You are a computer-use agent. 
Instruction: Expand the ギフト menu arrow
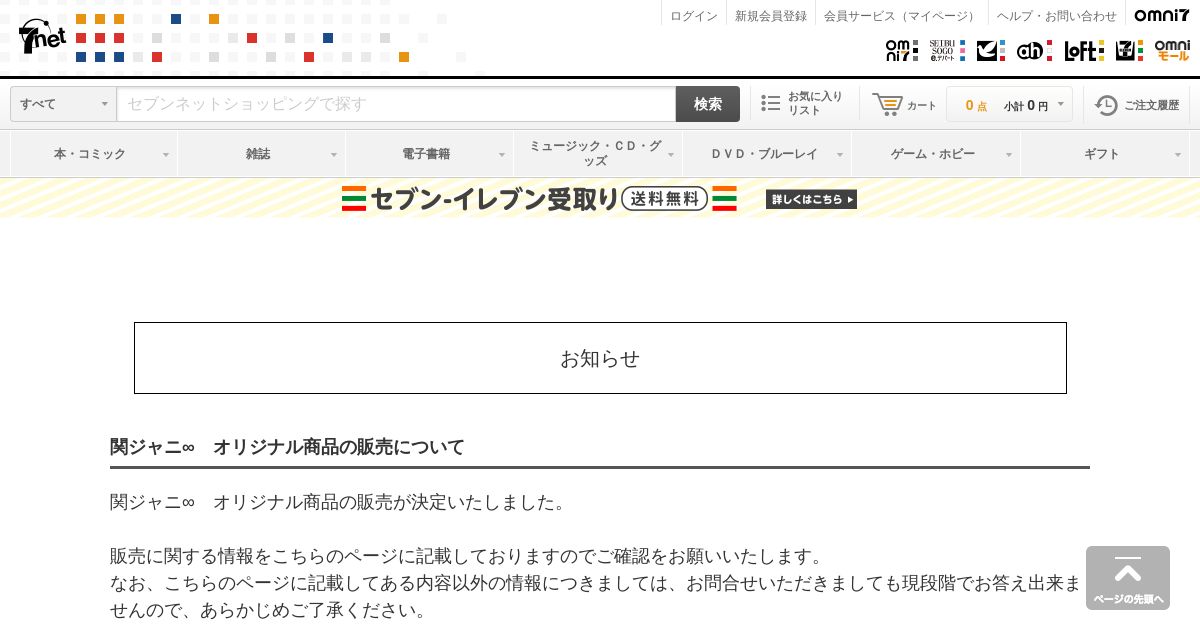[1178, 155]
